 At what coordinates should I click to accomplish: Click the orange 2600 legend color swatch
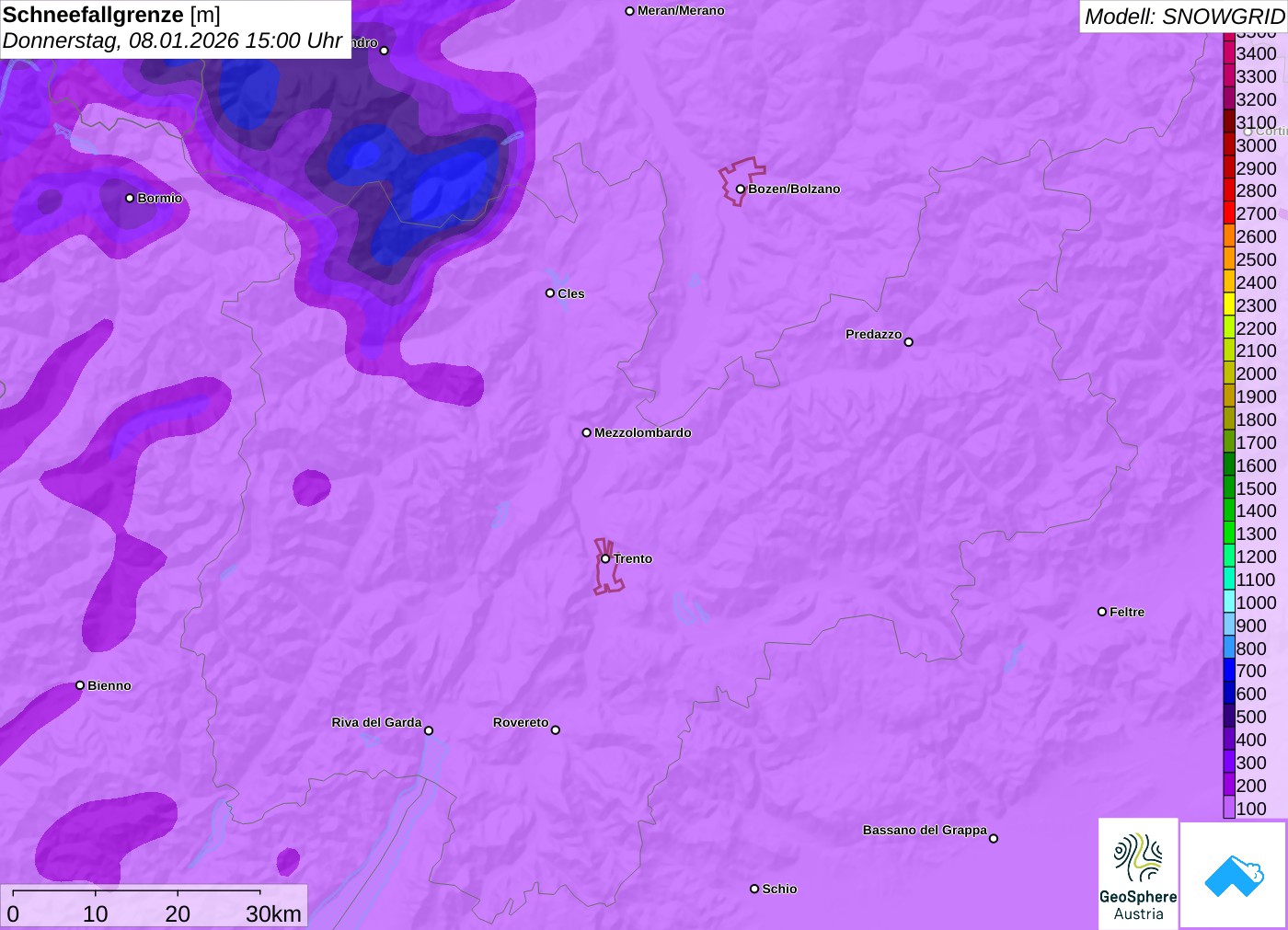(1229, 236)
